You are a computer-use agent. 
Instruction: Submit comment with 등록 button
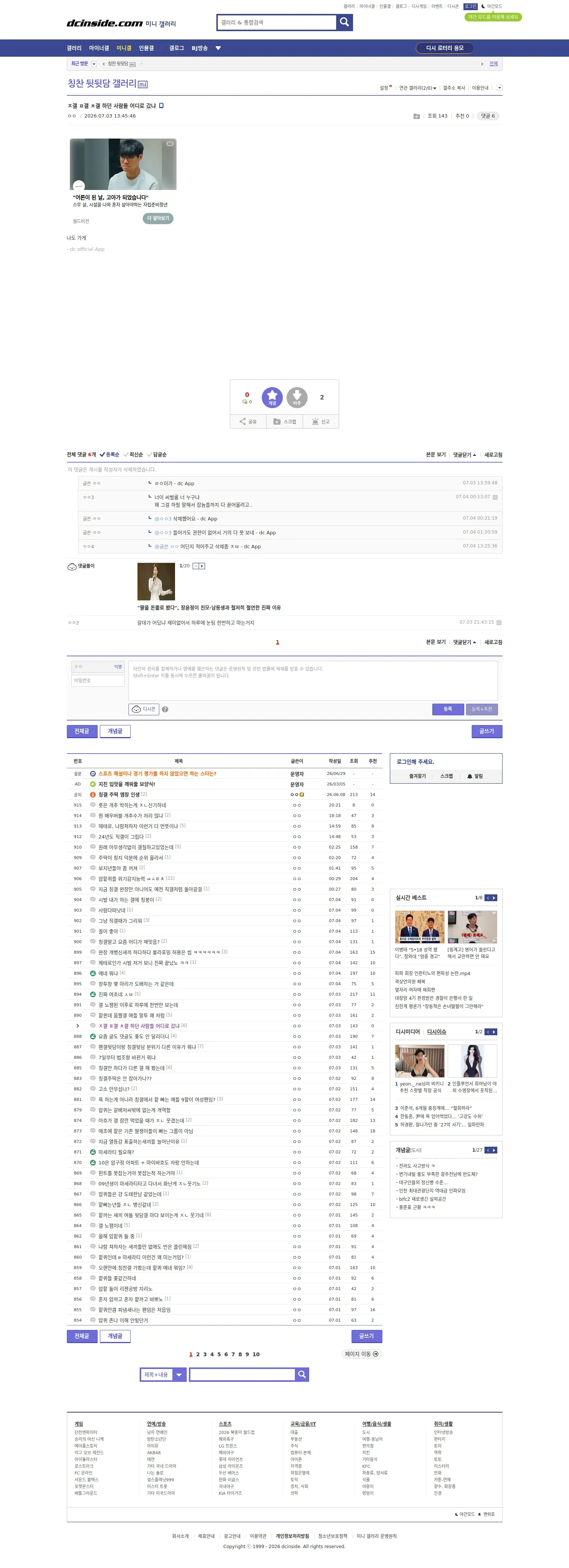pos(448,709)
